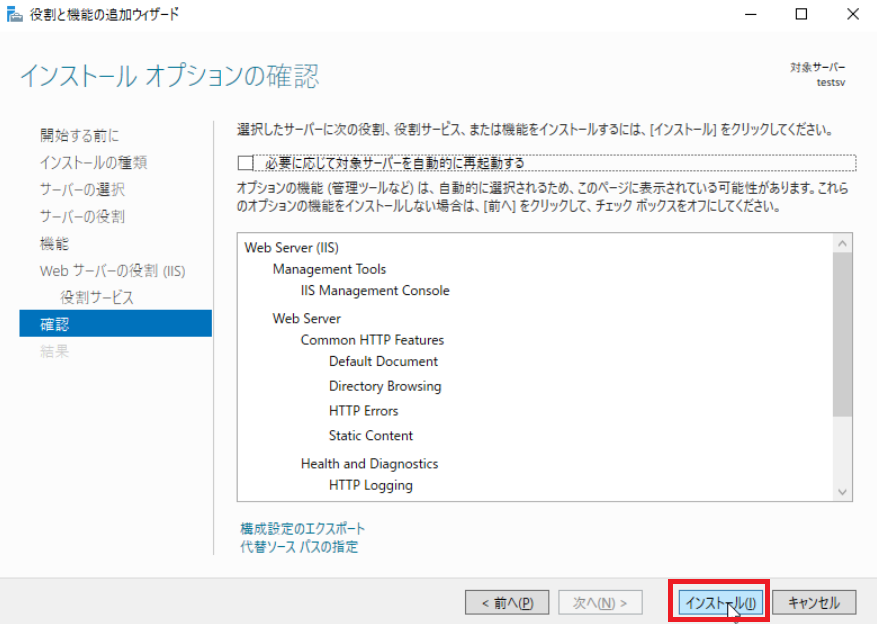Go back with the 前へ button

(507, 602)
